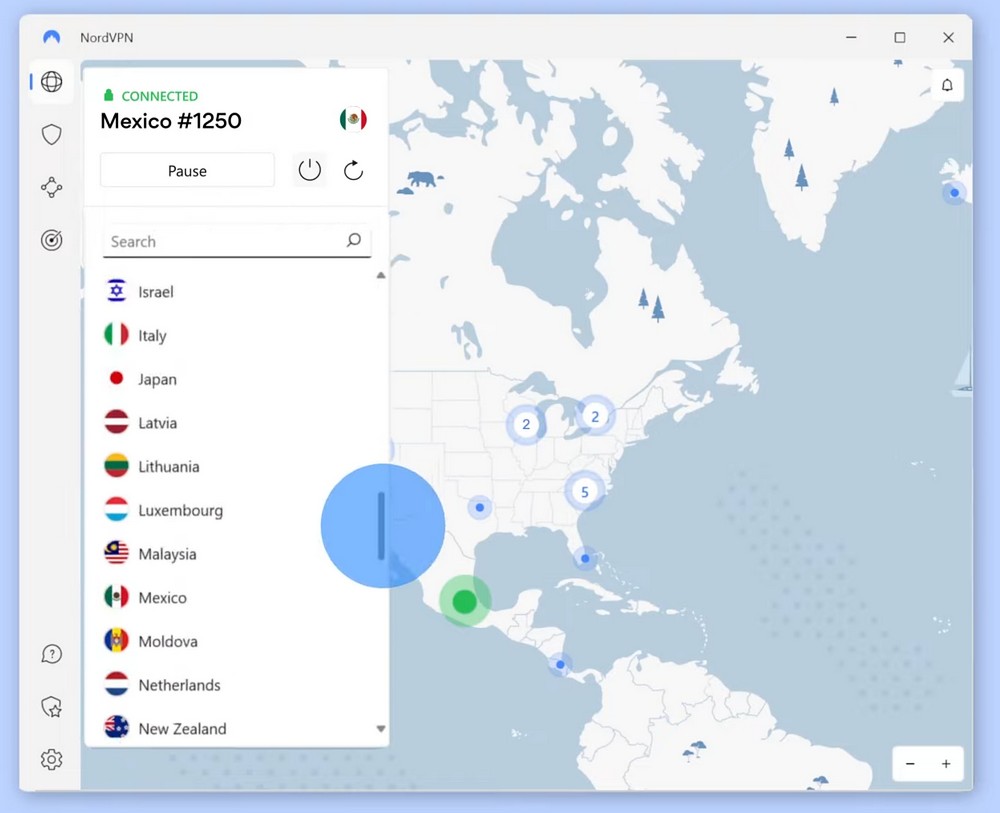Viewport: 1000px width, 813px height.
Task: Select the Texas server dot on map
Action: pos(480,508)
